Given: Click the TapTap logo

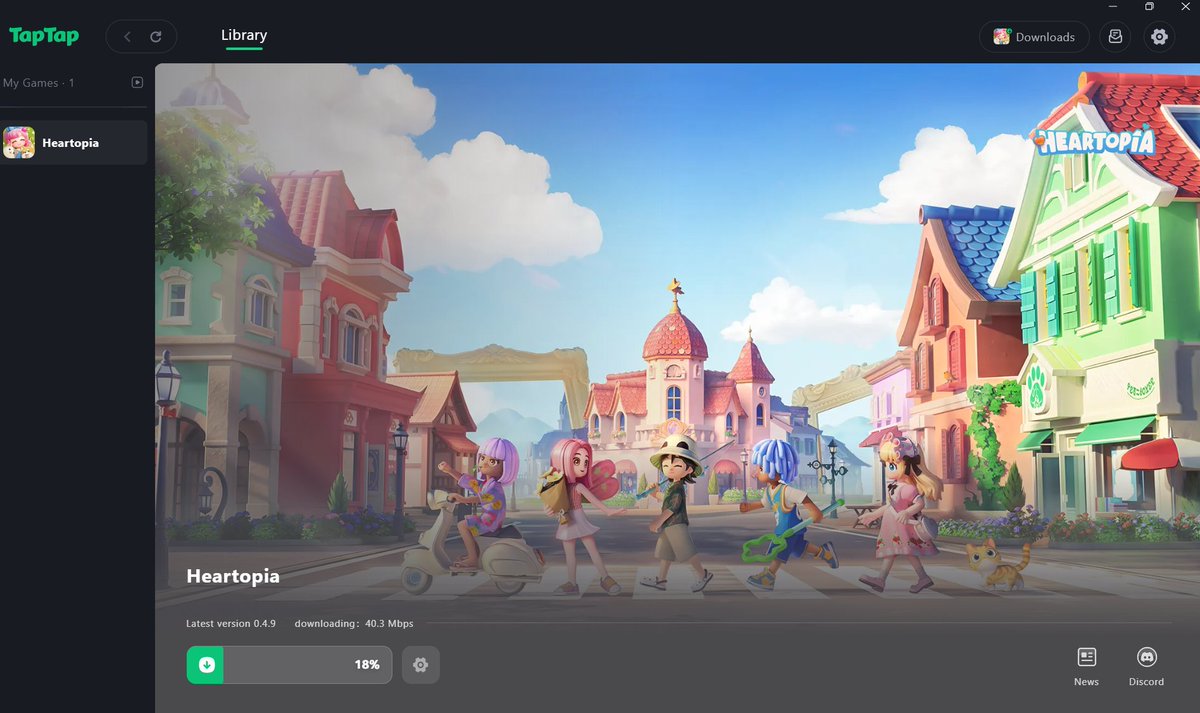Looking at the screenshot, I should [44, 36].
